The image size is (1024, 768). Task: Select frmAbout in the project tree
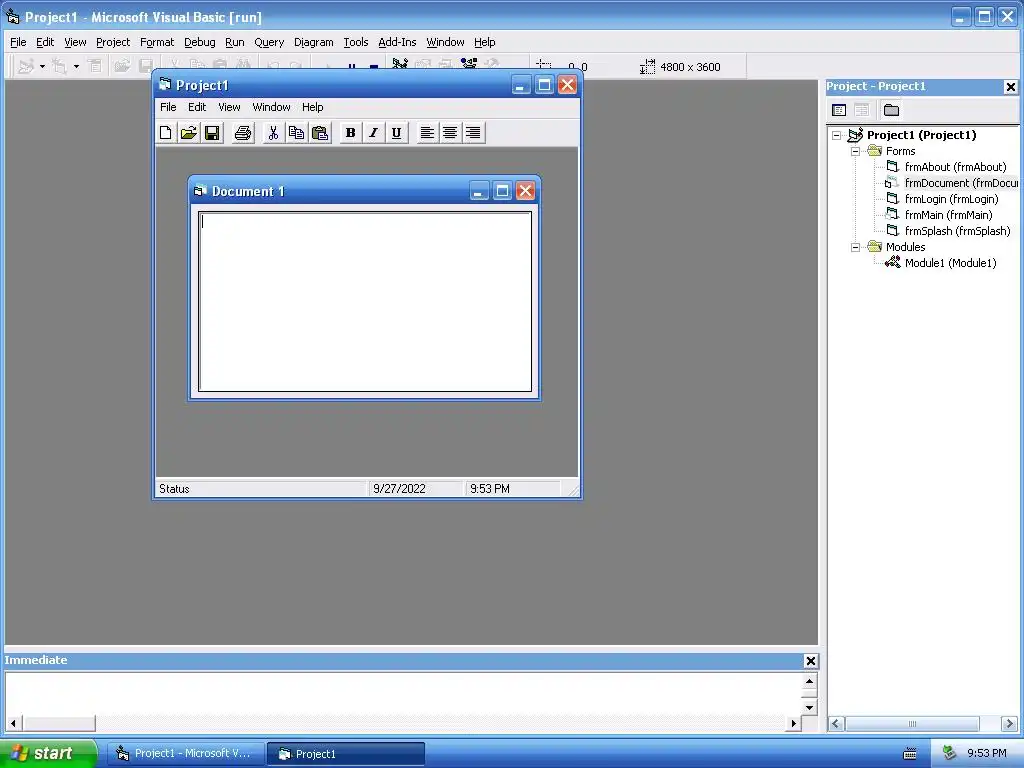955,167
